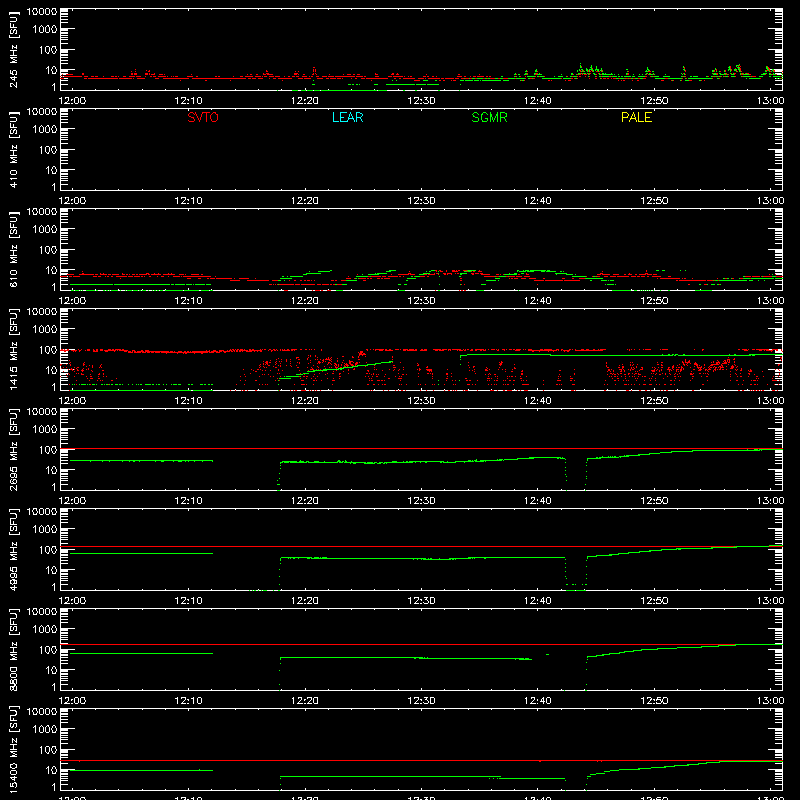The height and width of the screenshot is (800, 800).
Task: Click the 10 y-label in 1415 MHz panel
Action: [x=51, y=370]
